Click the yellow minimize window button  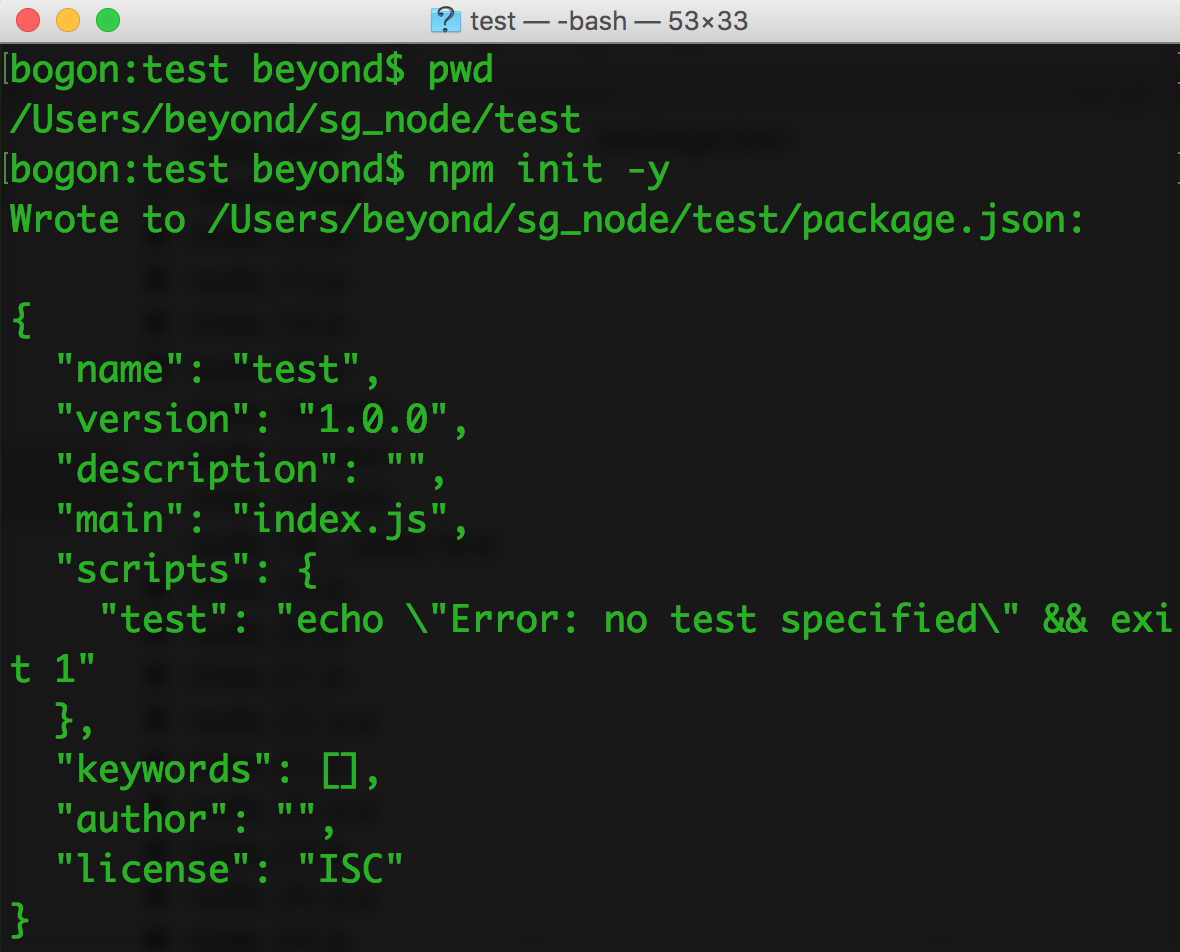68,20
